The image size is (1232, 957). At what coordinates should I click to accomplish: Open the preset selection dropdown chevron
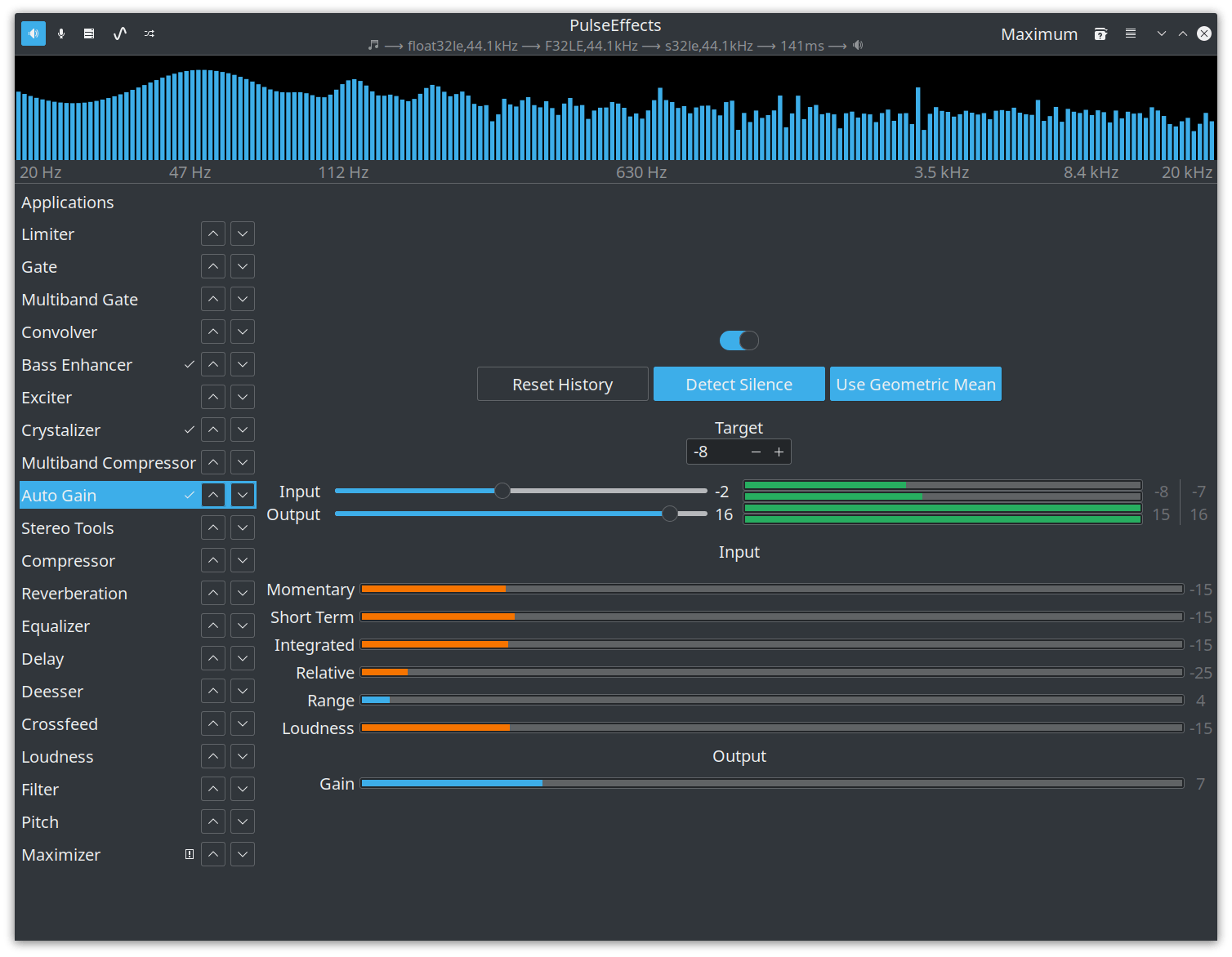[x=1161, y=33]
